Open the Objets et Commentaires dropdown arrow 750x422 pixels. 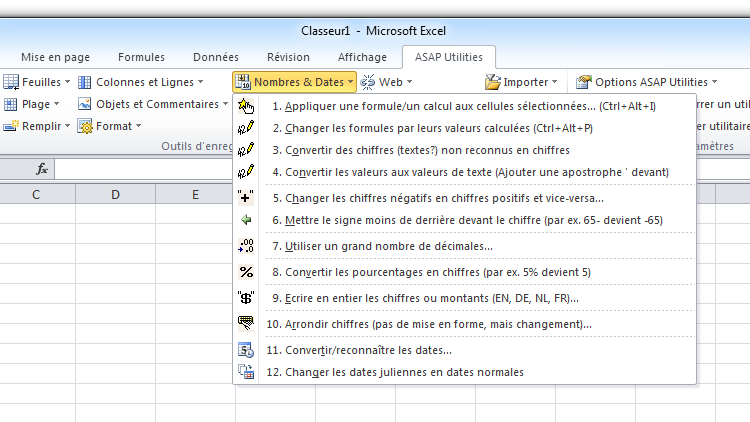click(x=225, y=104)
